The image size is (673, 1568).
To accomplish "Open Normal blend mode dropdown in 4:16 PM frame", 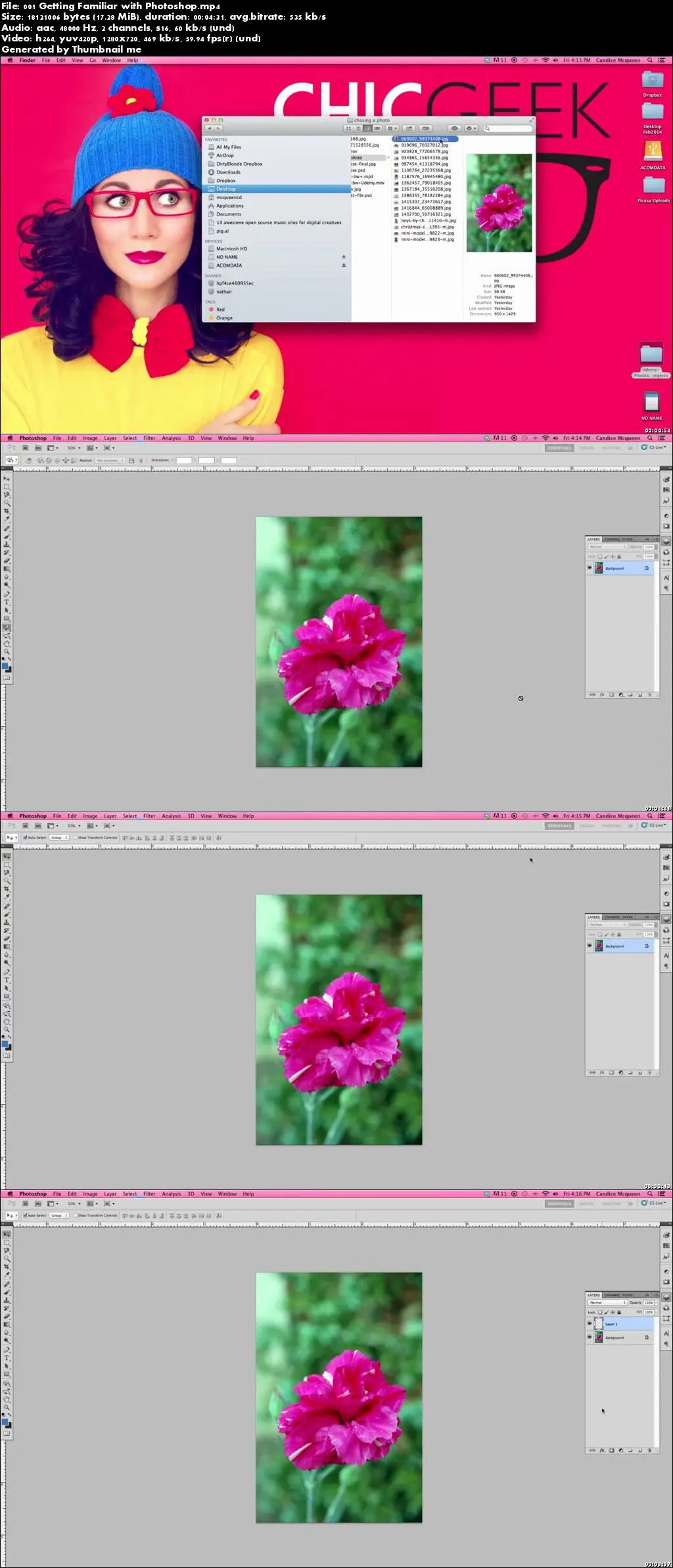I will (608, 1303).
